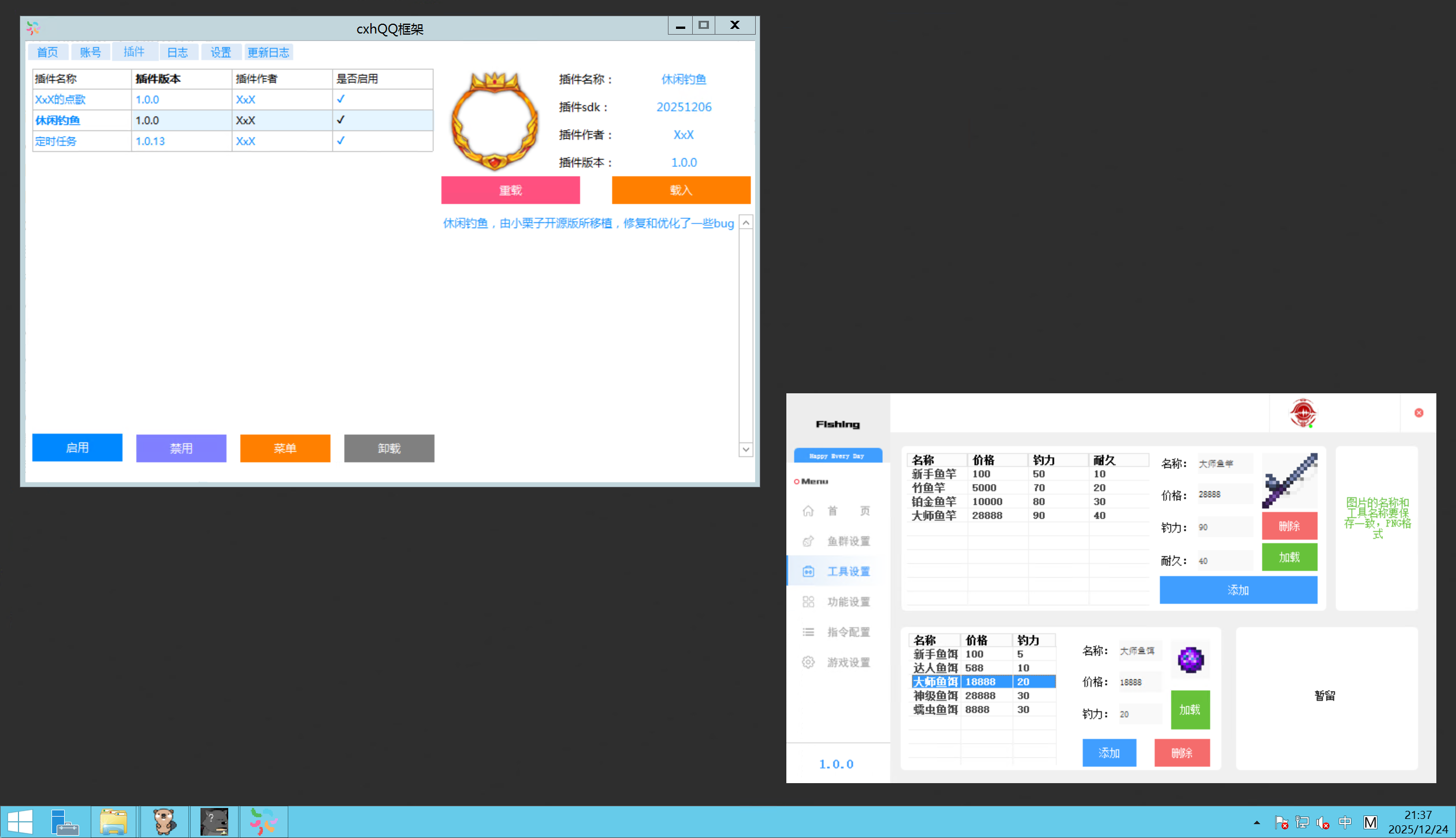1456x838 pixels.
Task: Open the 更新日志 tab
Action: click(x=268, y=53)
